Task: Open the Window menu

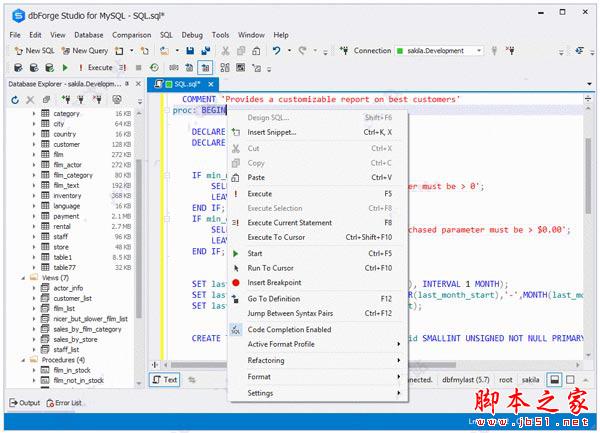Action: pyautogui.click(x=251, y=35)
